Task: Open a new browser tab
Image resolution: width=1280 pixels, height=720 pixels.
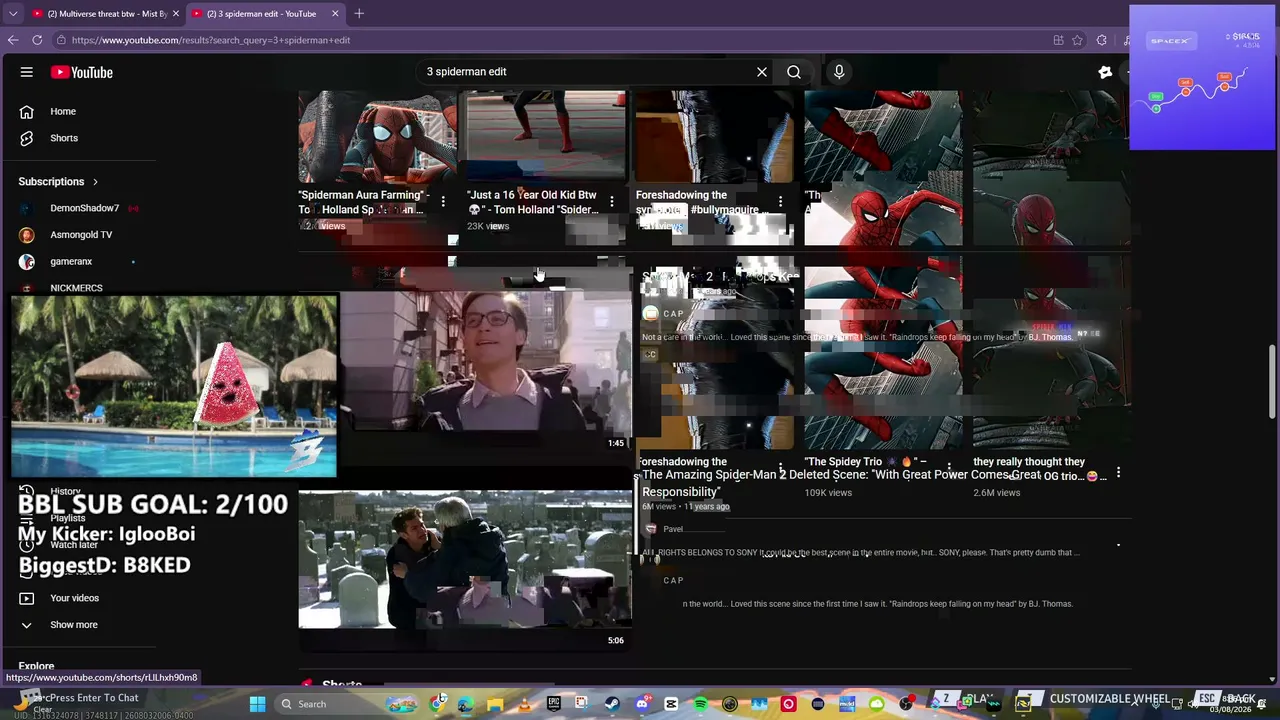Action: 359,14
